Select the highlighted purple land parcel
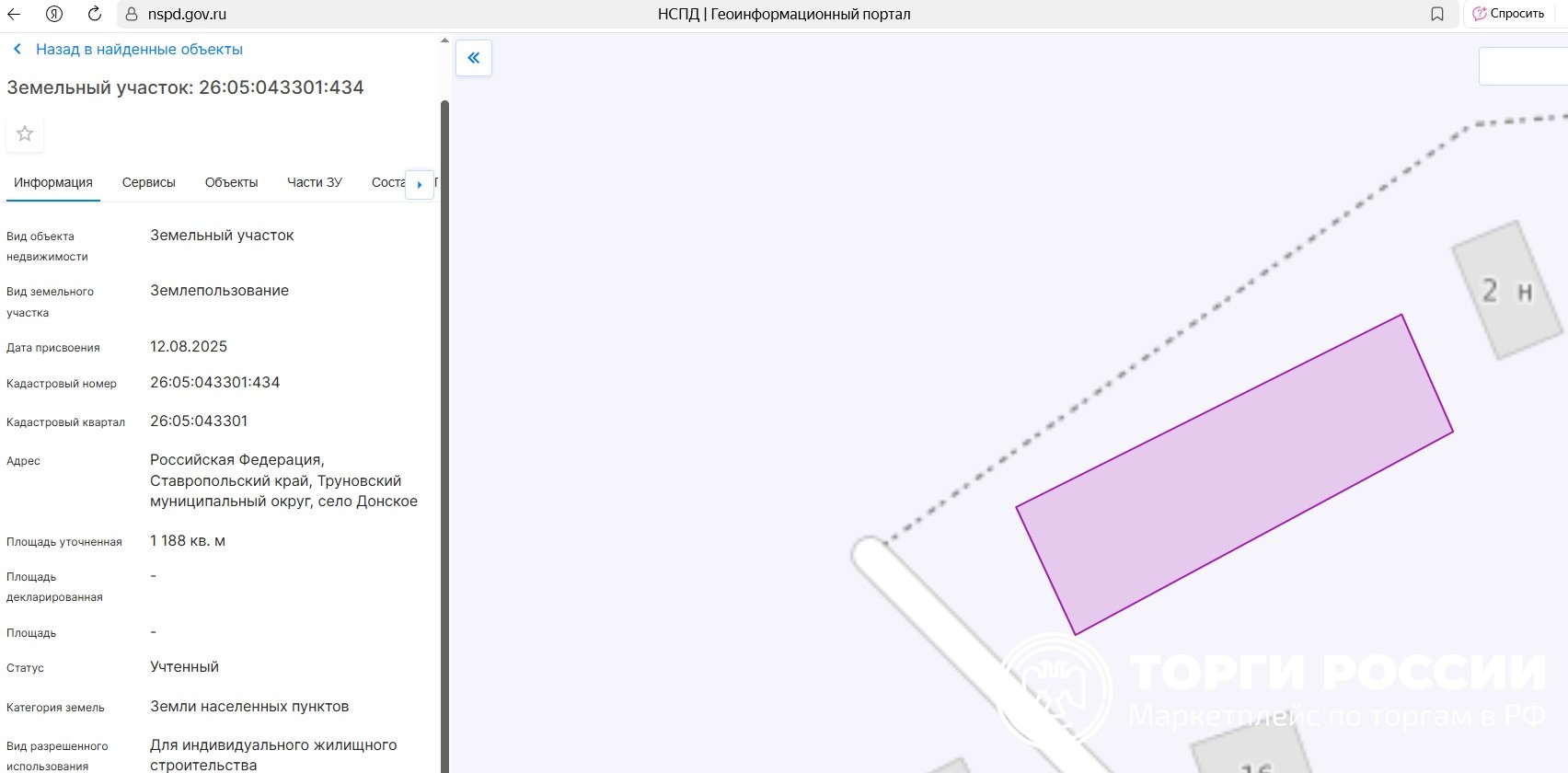The width and height of the screenshot is (1568, 773). 1233,475
